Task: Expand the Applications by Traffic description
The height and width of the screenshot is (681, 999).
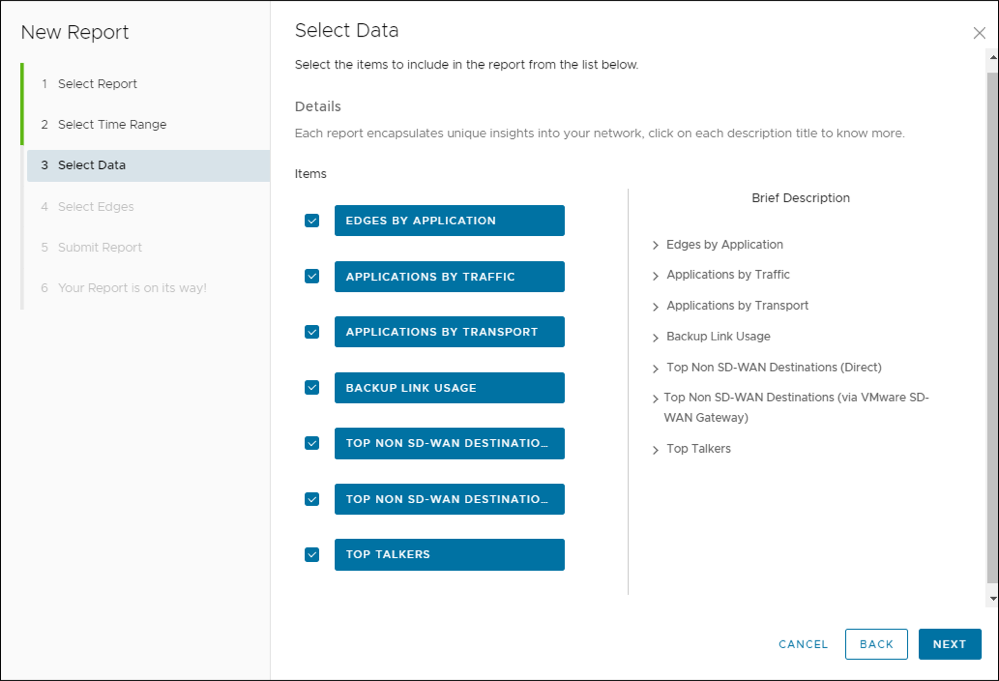Action: point(656,276)
